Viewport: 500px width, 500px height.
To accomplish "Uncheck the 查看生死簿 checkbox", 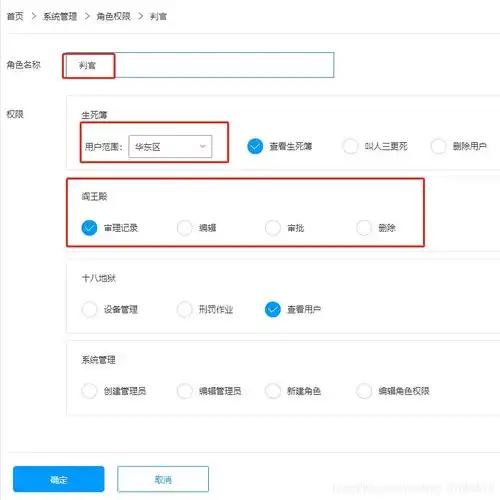I will (255, 146).
